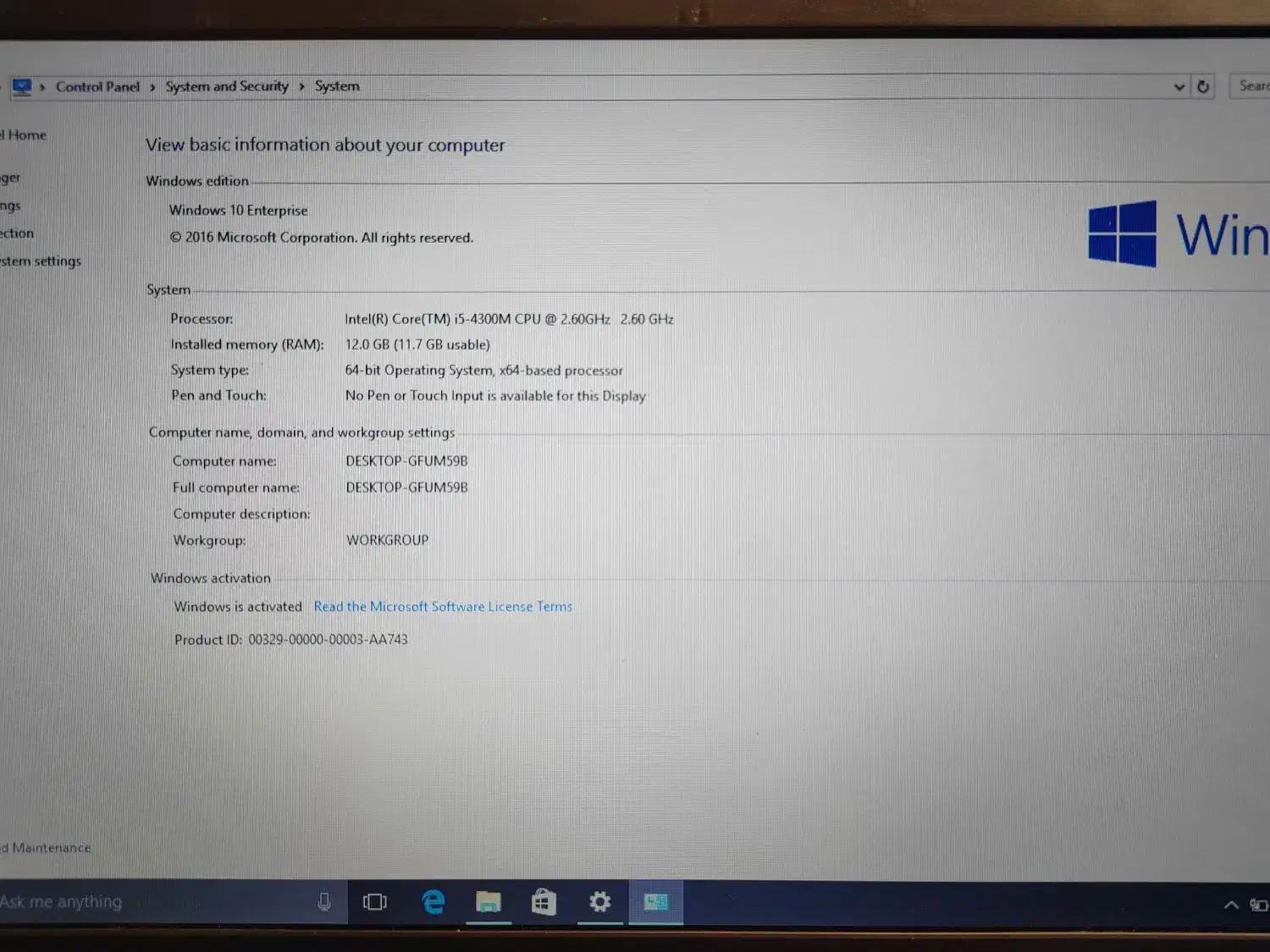Click the Ask me anything search box
Image resolution: width=1270 pixels, height=952 pixels.
(x=127, y=902)
